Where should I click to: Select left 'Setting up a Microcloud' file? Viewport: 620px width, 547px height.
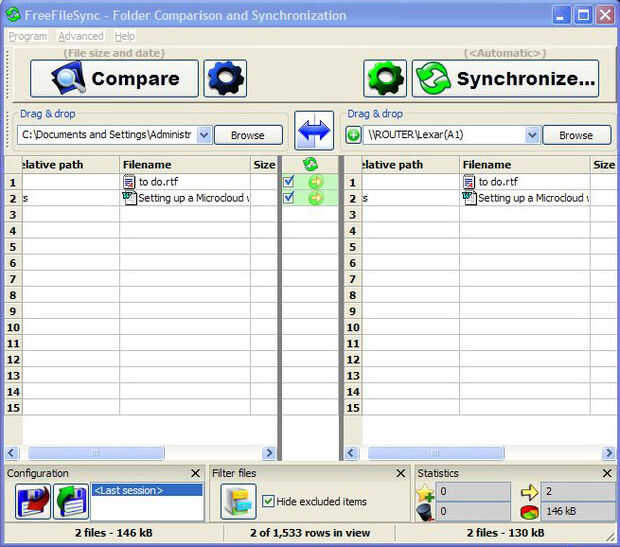(x=193, y=198)
